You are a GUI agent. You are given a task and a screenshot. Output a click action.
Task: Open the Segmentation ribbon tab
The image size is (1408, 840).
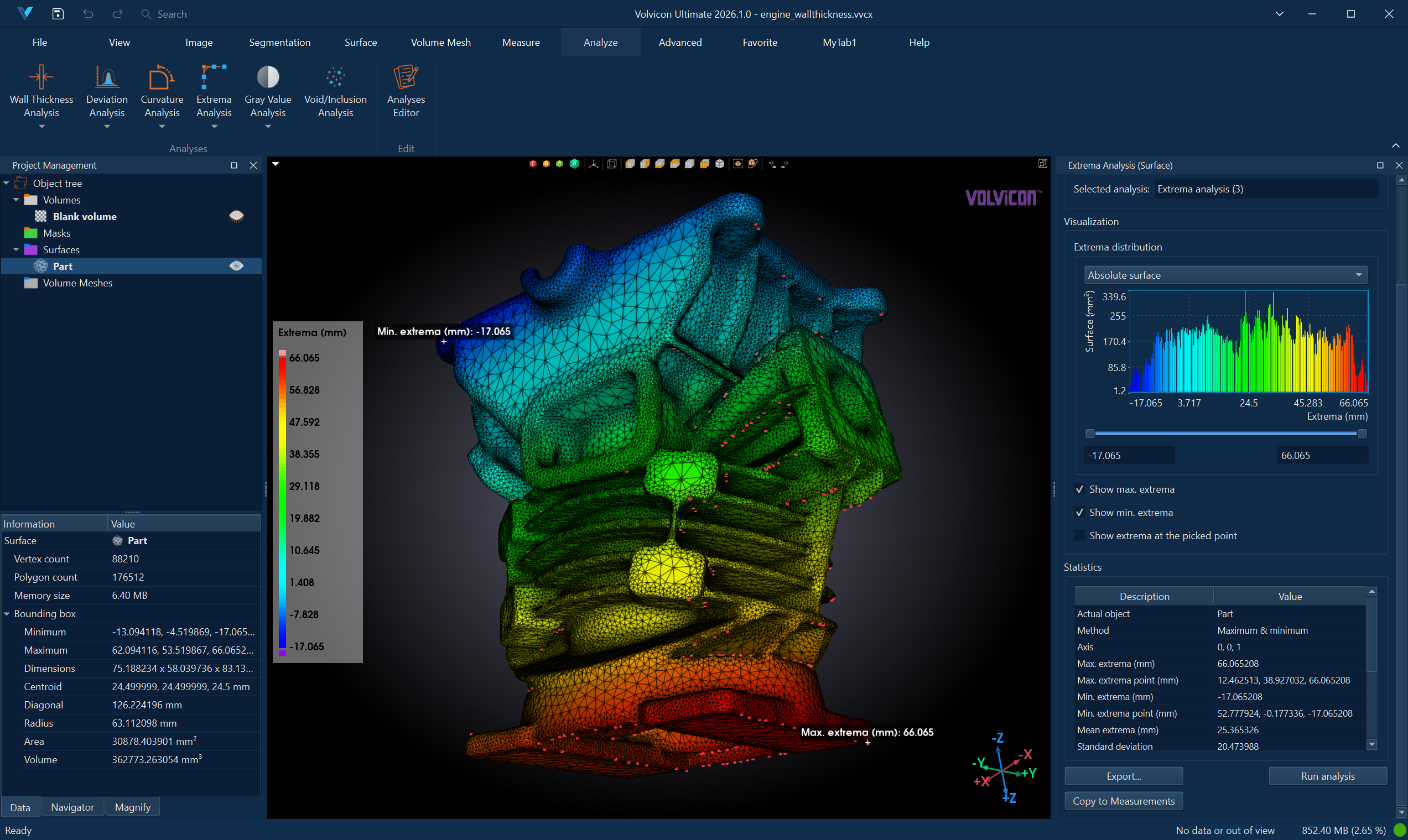280,43
